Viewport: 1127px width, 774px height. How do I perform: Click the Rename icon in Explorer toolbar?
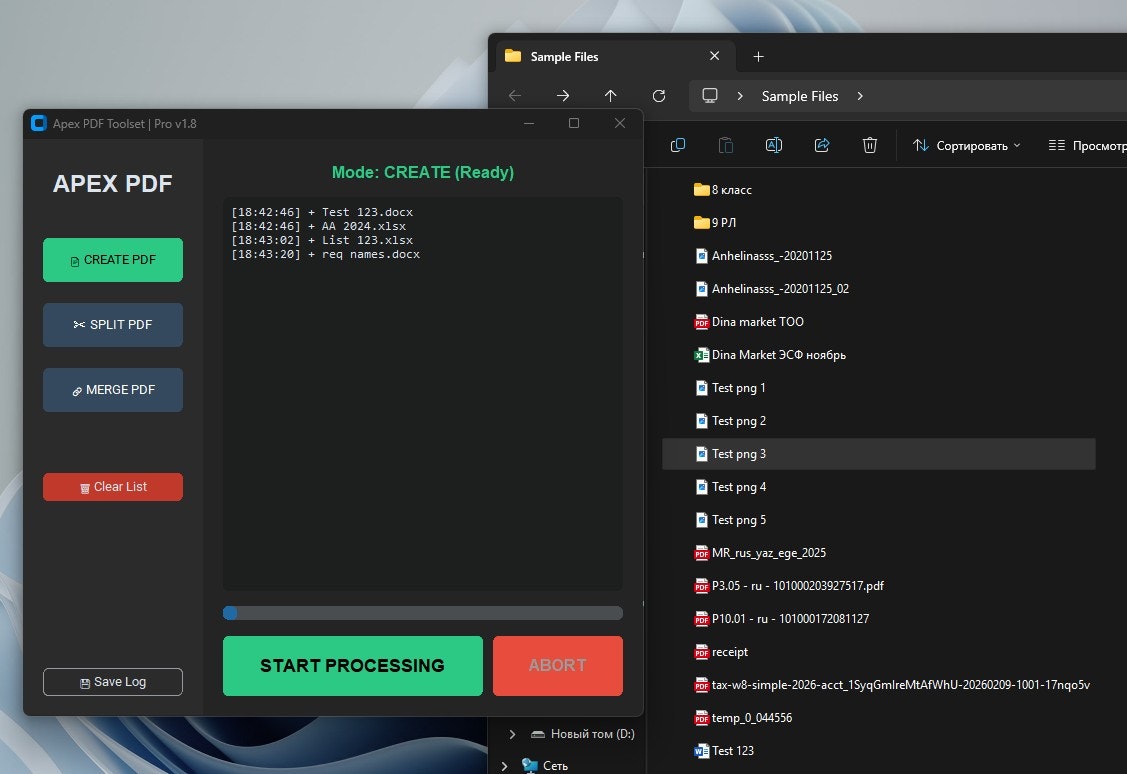774,145
